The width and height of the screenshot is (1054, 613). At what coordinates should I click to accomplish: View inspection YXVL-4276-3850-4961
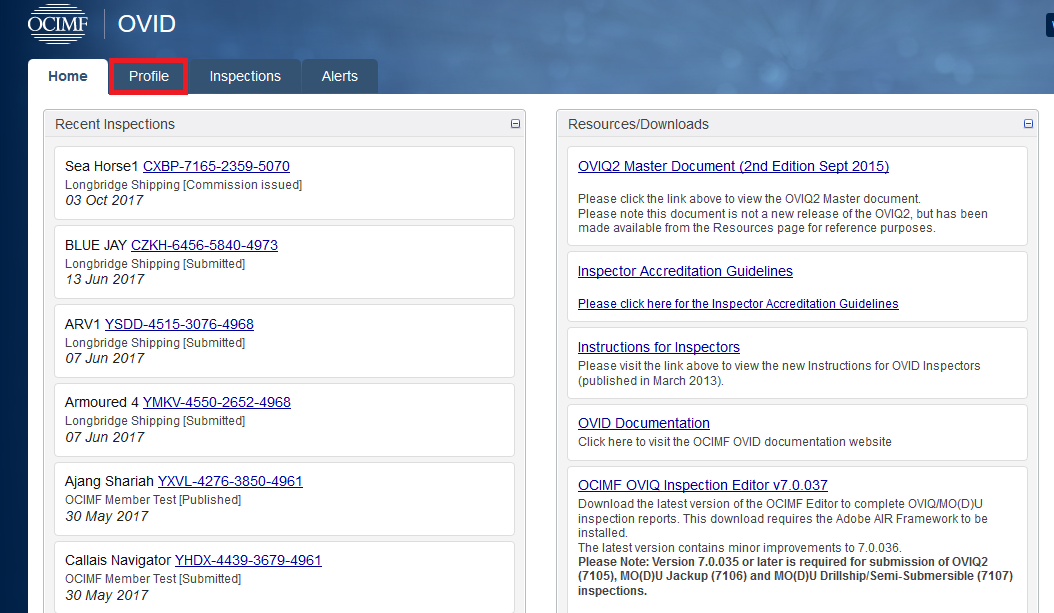click(230, 481)
